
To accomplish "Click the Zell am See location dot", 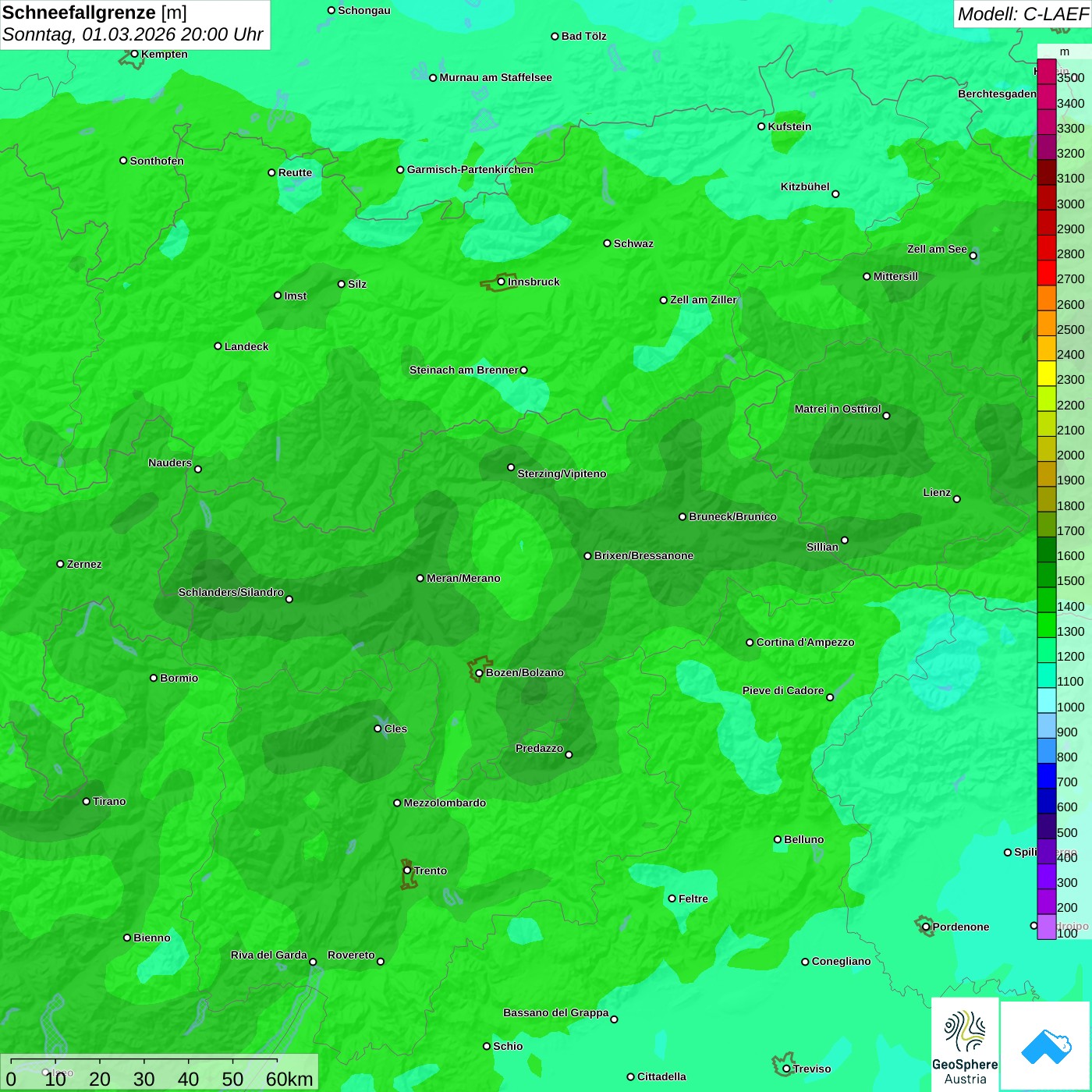I will point(973,256).
